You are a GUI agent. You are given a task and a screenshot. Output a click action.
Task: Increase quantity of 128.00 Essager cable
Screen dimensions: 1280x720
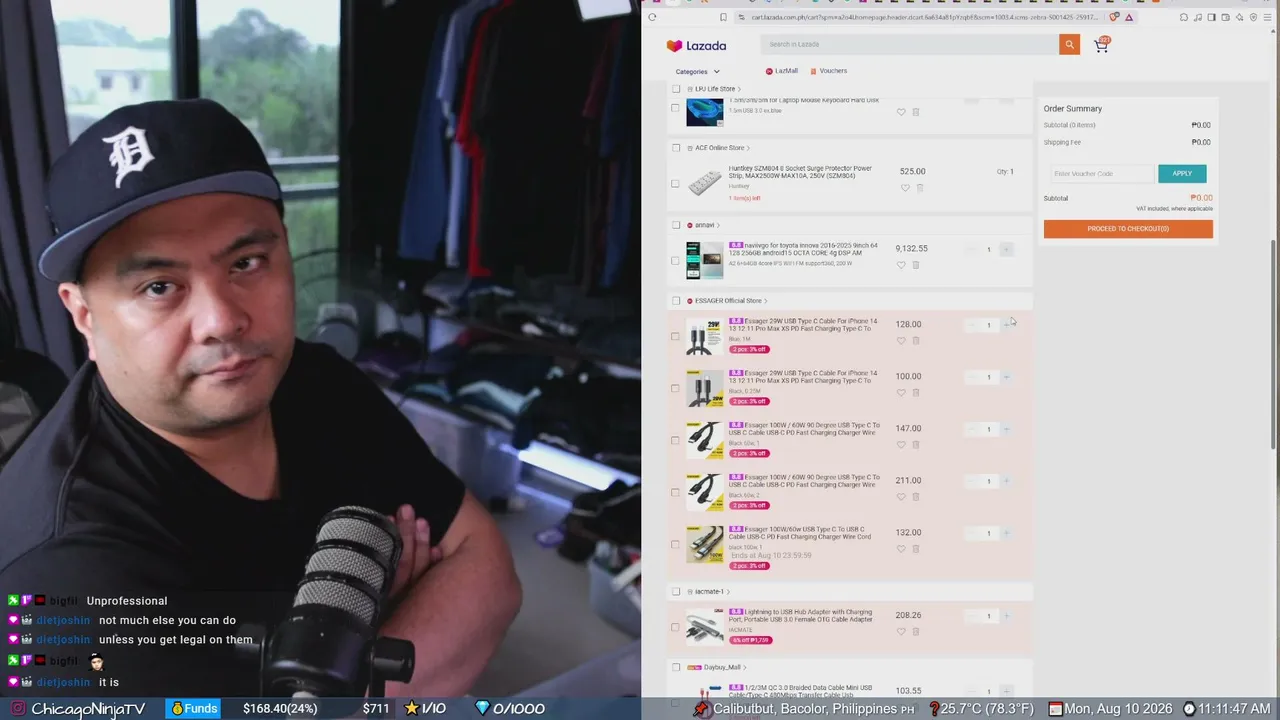pos(1006,325)
